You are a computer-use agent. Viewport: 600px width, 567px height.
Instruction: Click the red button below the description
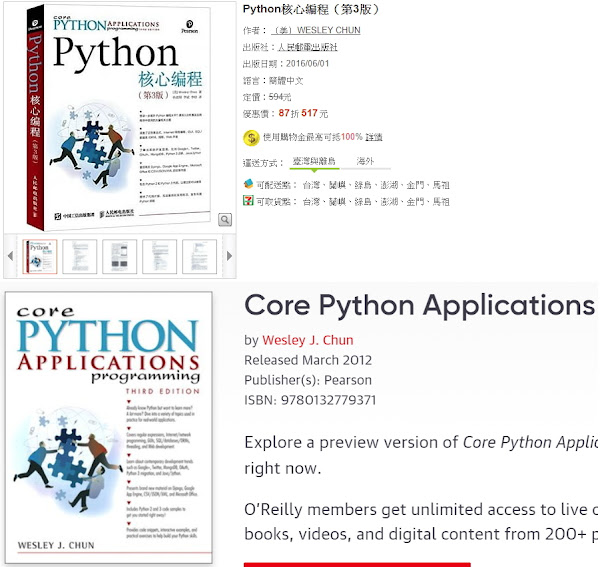(x=357, y=564)
